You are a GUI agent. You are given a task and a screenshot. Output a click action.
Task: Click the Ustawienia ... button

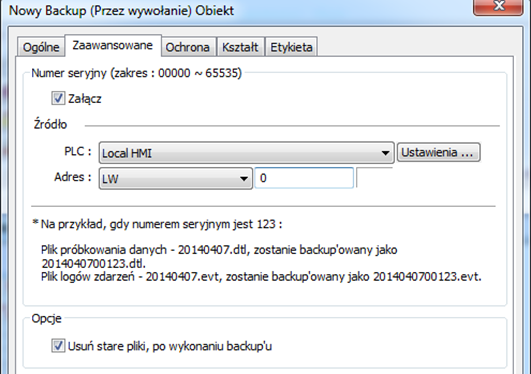(x=438, y=152)
